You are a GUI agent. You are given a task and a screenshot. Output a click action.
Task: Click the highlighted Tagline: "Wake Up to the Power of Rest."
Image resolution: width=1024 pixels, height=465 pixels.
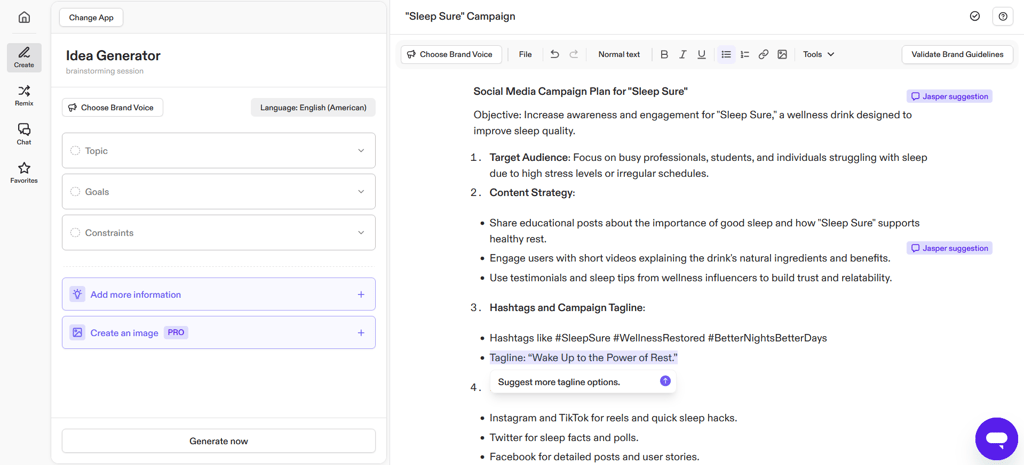tap(584, 358)
